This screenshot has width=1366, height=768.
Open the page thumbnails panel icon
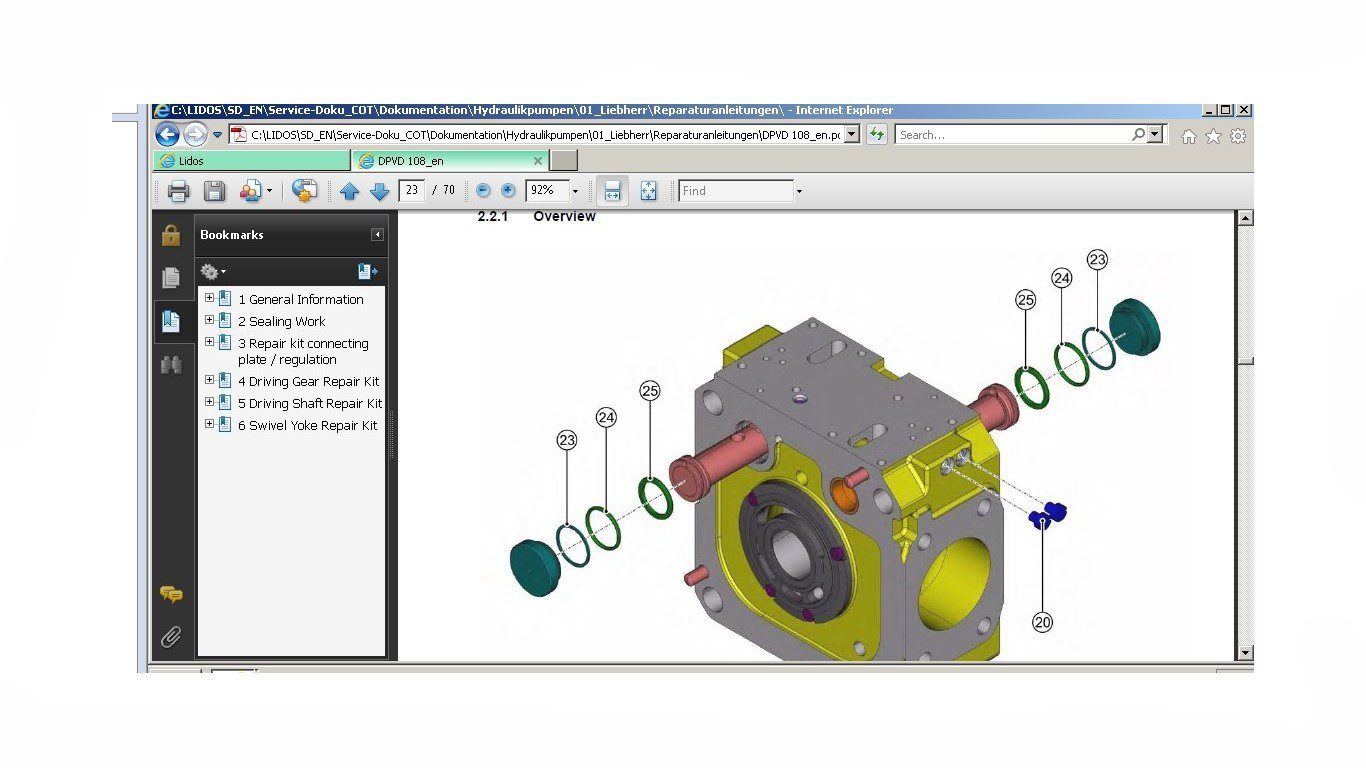click(171, 278)
